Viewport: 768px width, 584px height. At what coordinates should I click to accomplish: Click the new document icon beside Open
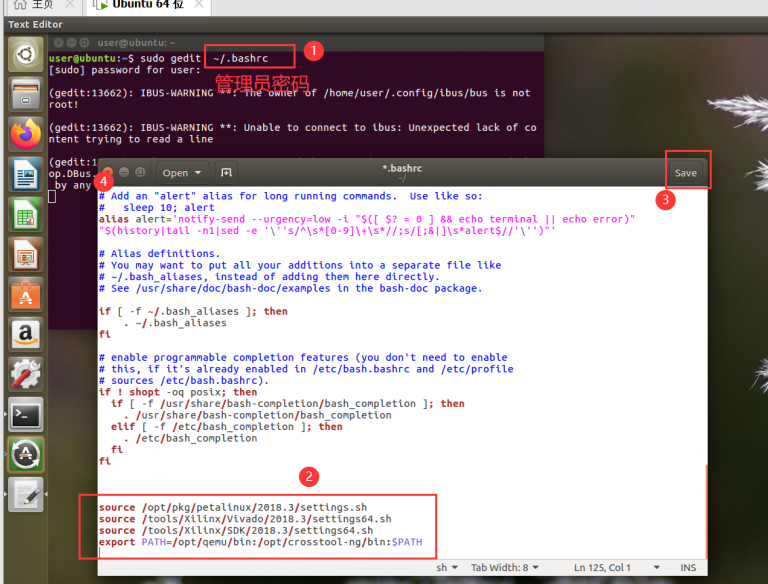[226, 172]
